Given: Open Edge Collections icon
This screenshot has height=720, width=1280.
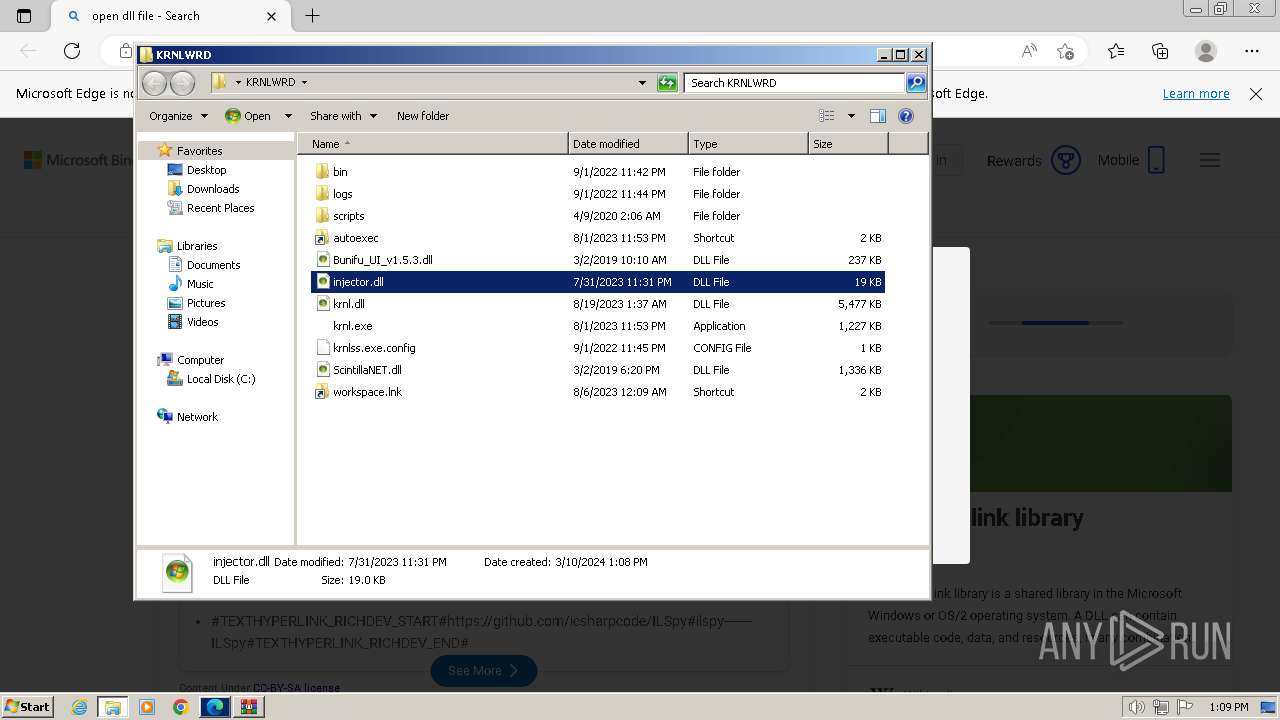Looking at the screenshot, I should (1160, 51).
